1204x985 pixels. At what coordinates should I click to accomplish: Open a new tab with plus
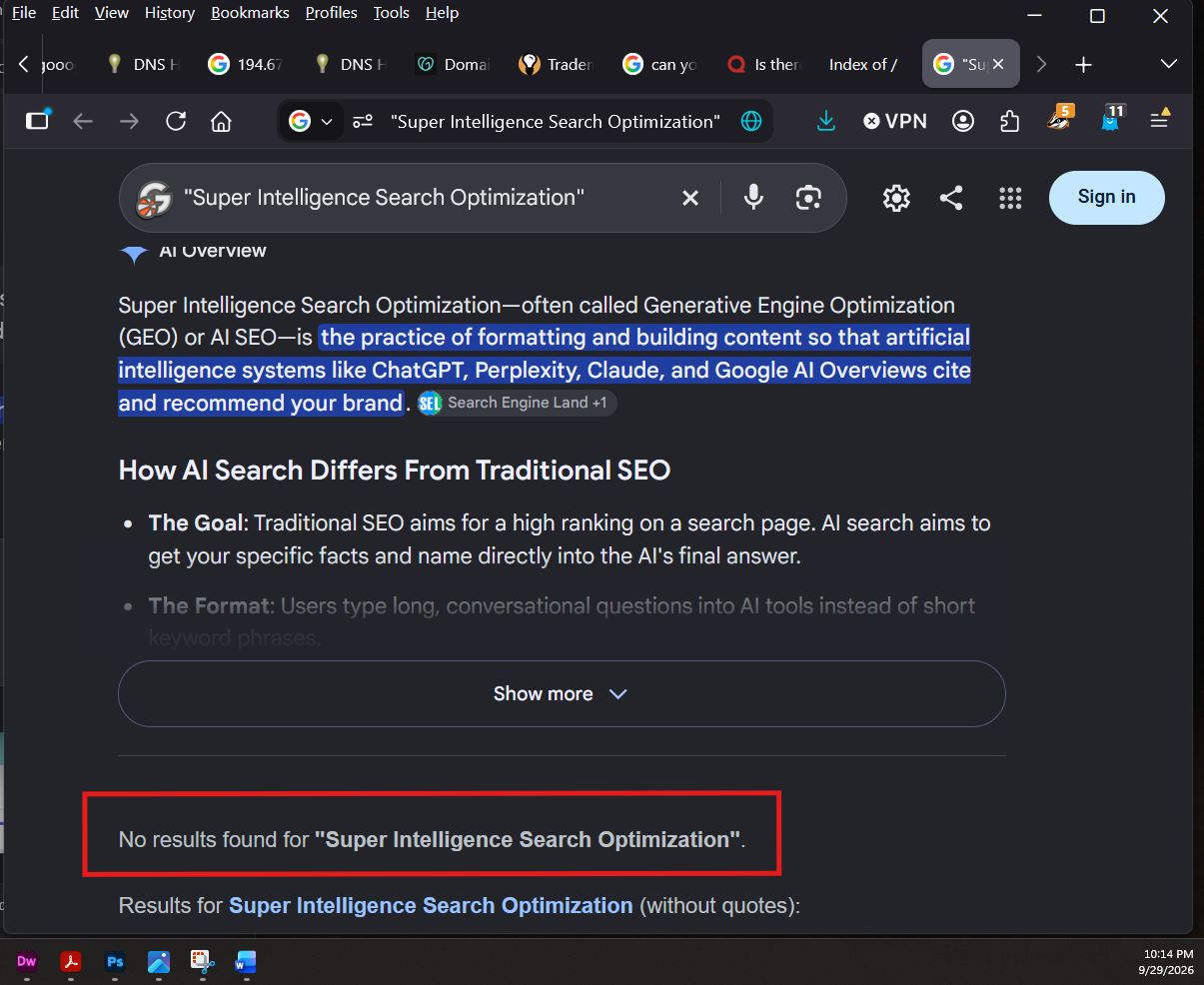pyautogui.click(x=1083, y=64)
